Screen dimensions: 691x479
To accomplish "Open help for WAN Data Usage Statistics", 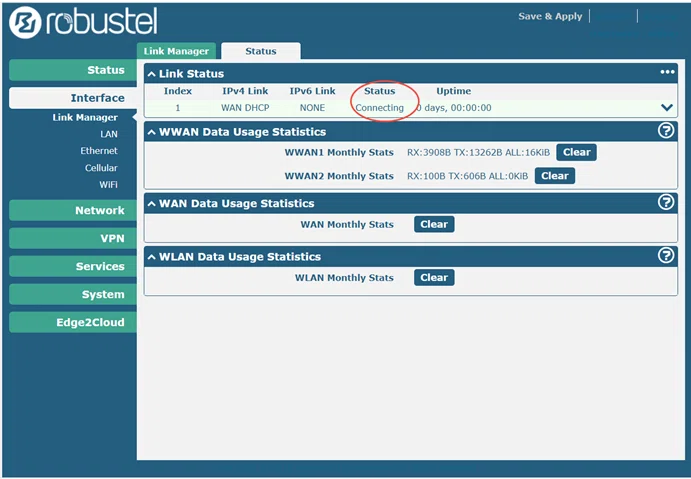I will pos(666,202).
